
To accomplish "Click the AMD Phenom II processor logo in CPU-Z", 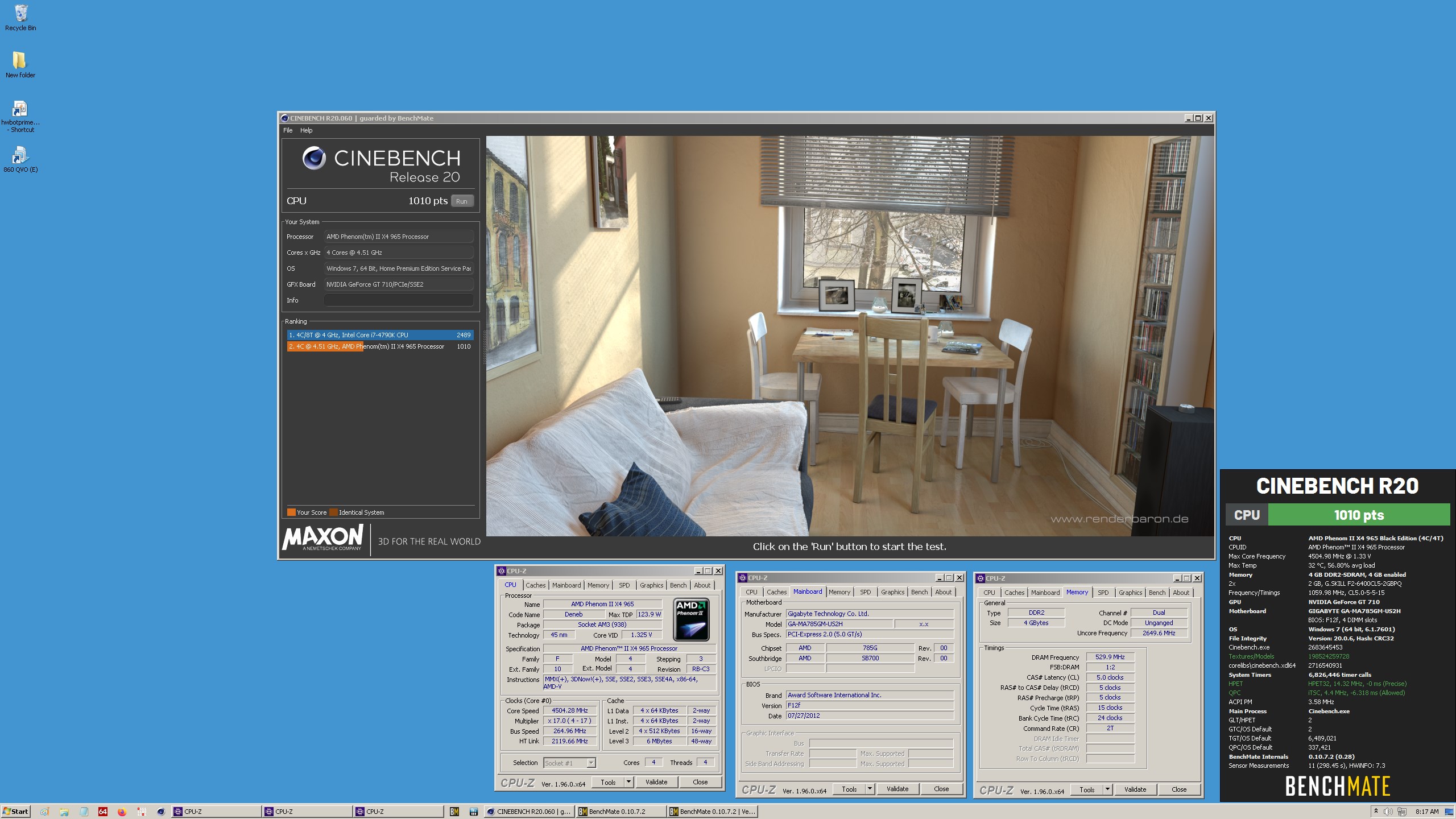I will point(690,619).
